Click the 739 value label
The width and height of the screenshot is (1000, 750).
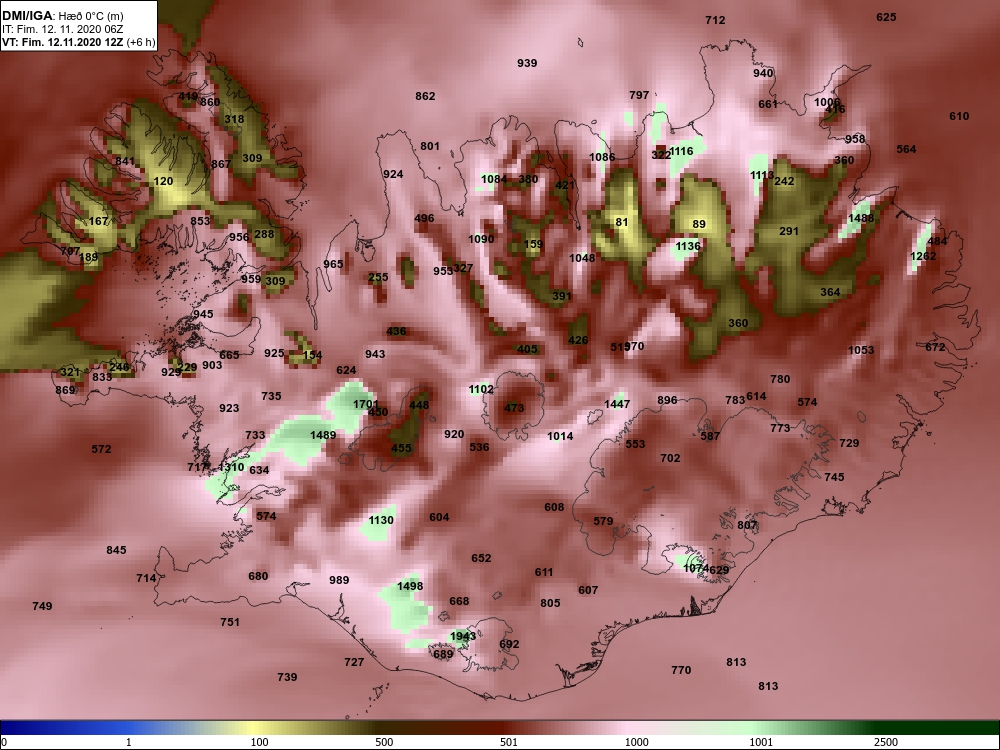tap(287, 677)
